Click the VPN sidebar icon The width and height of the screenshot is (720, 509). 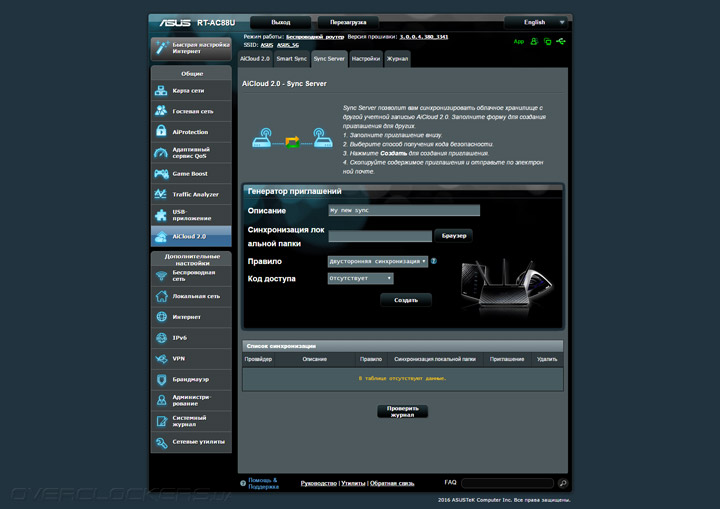pos(162,358)
